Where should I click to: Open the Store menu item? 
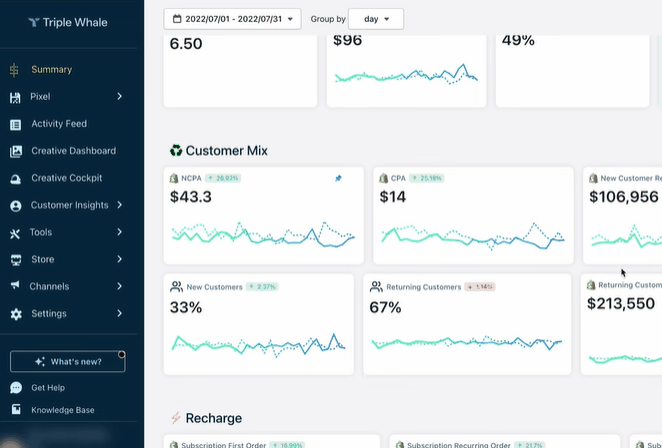(42, 259)
